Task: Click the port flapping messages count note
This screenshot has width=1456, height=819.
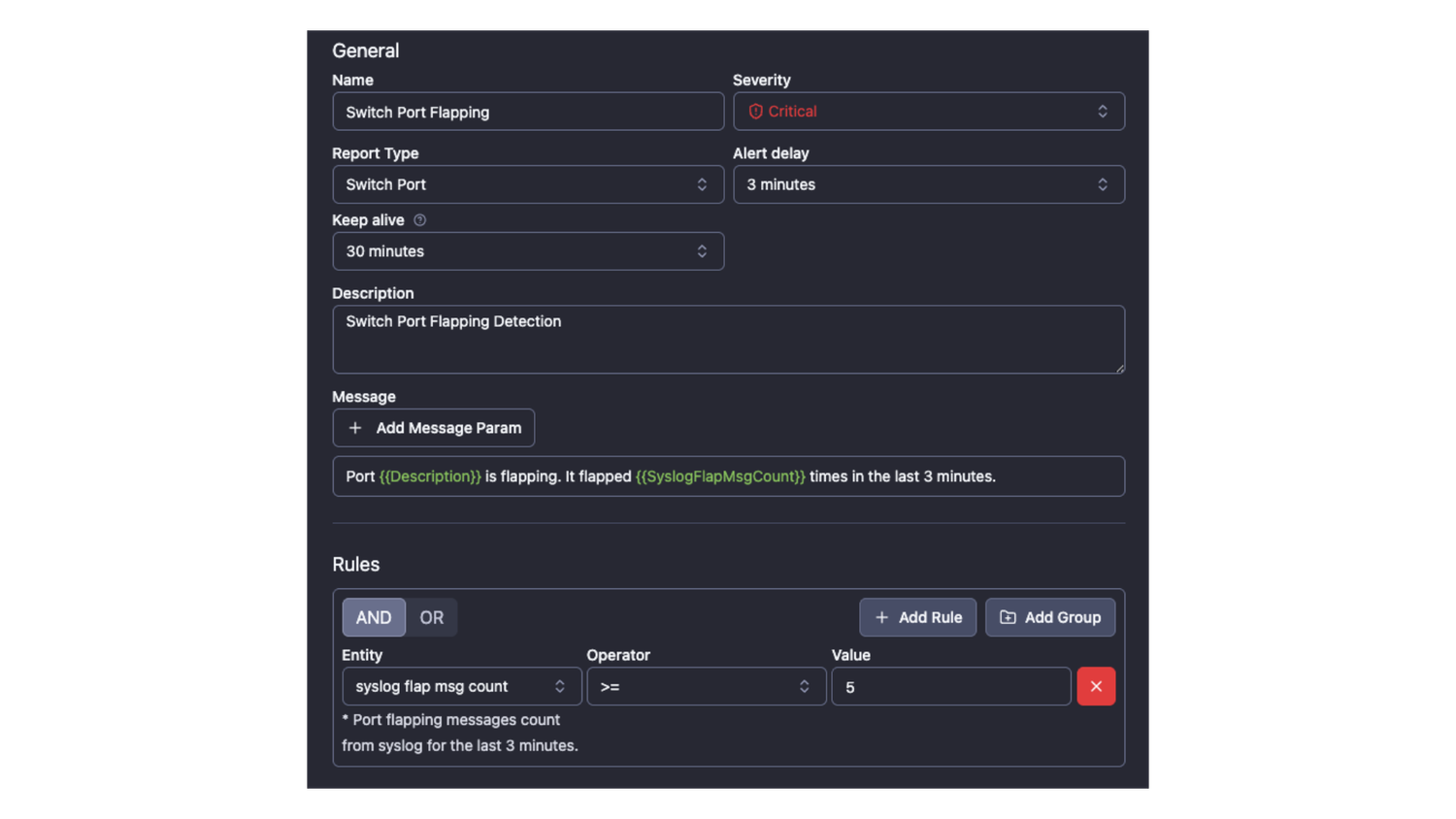Action: pos(460,733)
